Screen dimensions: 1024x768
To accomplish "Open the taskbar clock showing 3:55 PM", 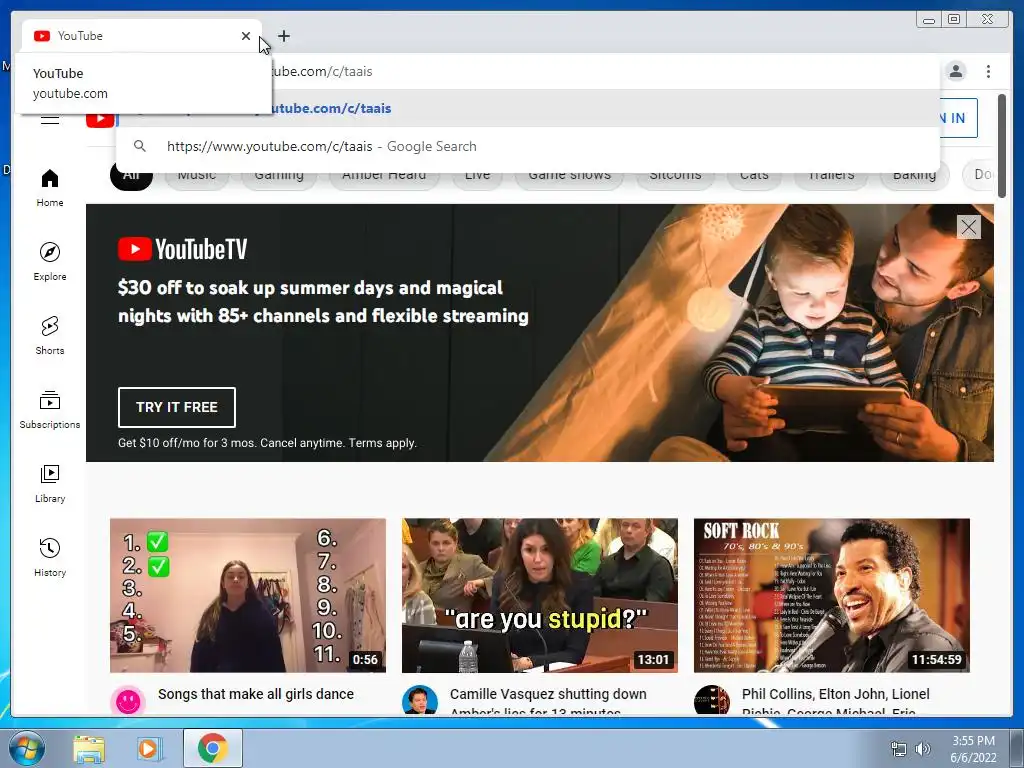I will tap(973, 748).
